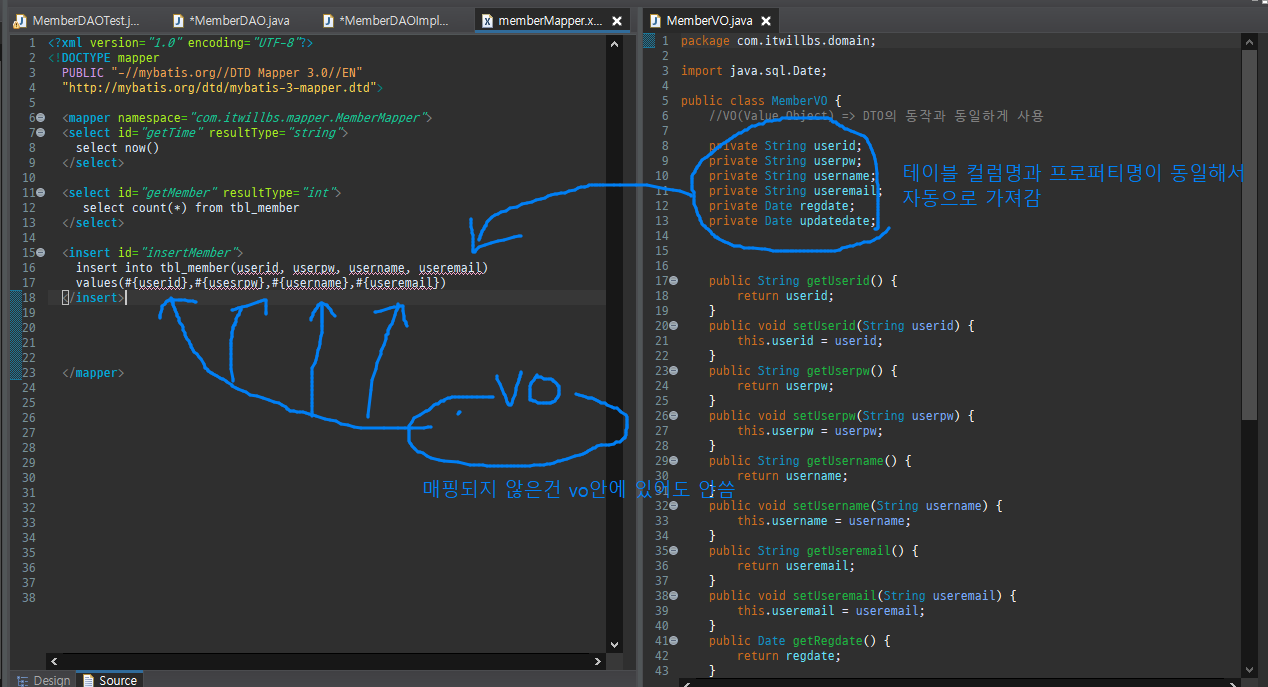1268x687 pixels.
Task: Switch to the MemberDAOTest.j... editor tab
Action: [x=78, y=20]
